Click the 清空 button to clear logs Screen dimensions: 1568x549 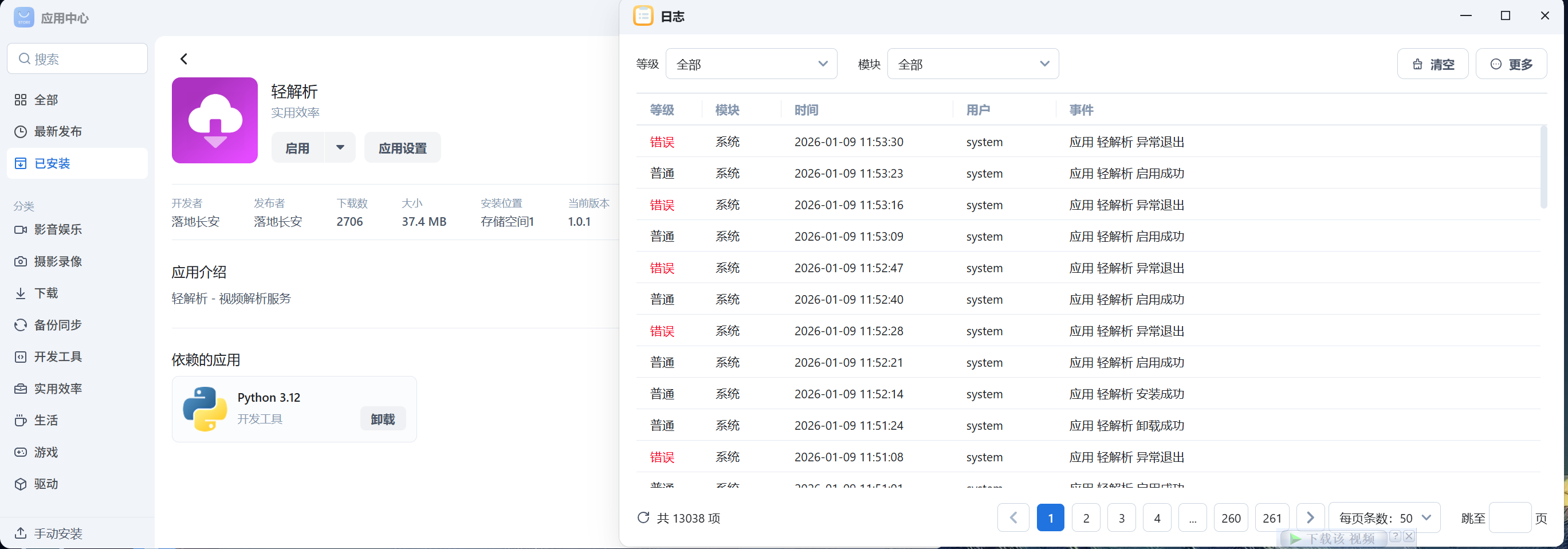(1433, 63)
